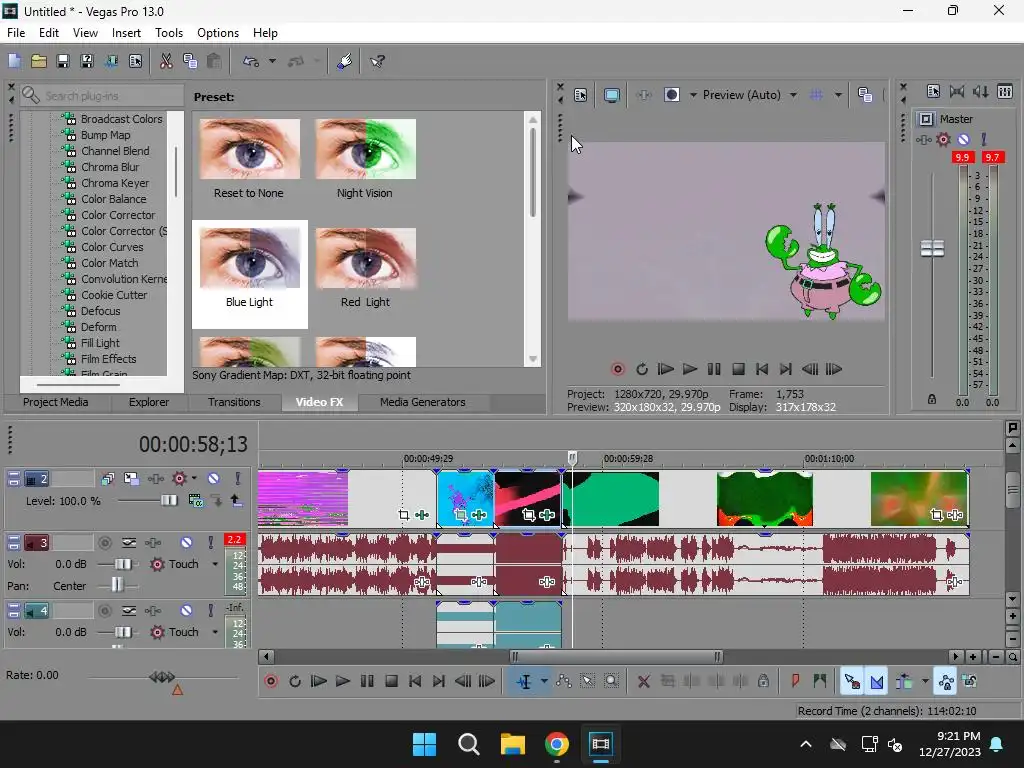
Task: Toggle solo on video track 2
Action: pyautogui.click(x=238, y=479)
